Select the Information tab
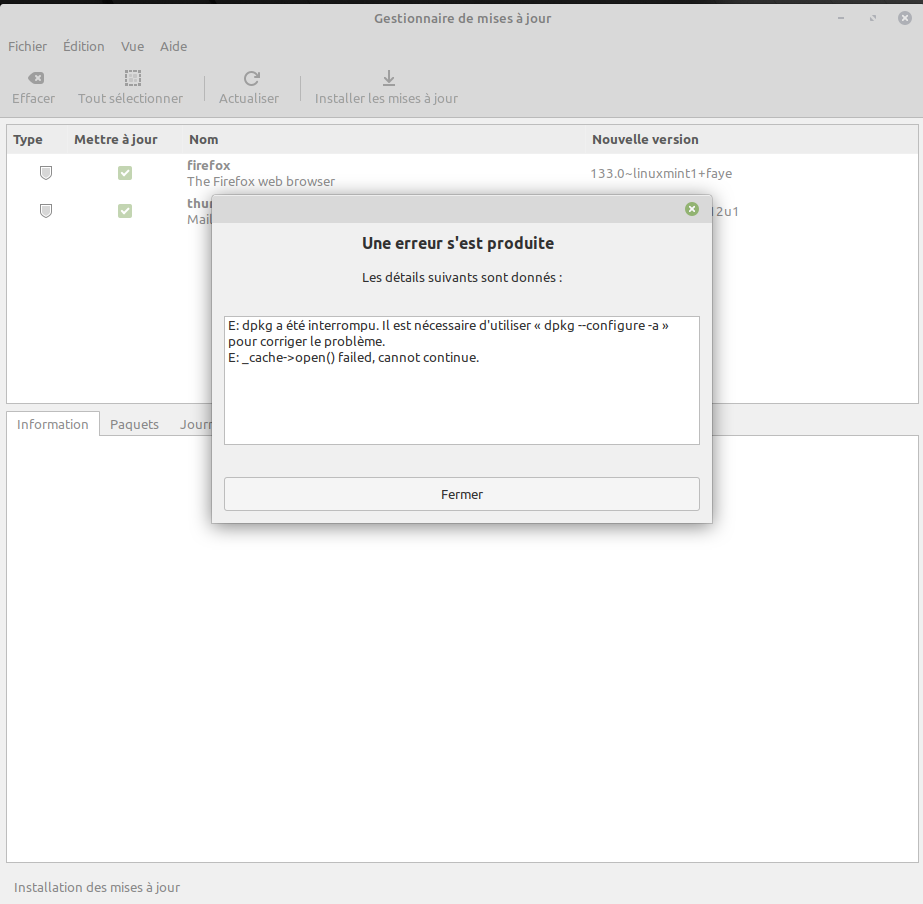Viewport: 923px width, 904px height. click(x=53, y=424)
